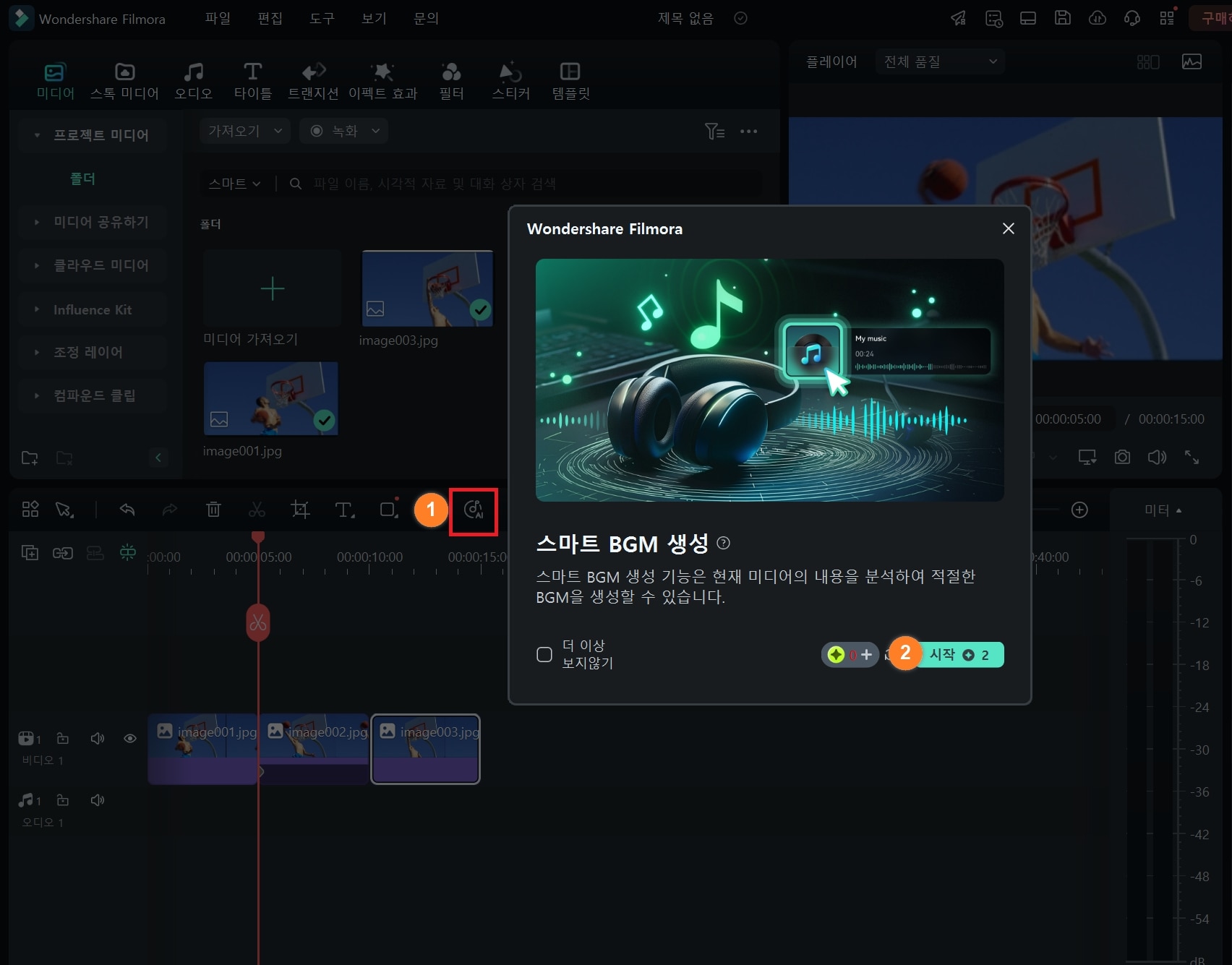This screenshot has width=1232, height=965.
Task: Open the 스마트 search mode dropdown
Action: click(x=234, y=184)
